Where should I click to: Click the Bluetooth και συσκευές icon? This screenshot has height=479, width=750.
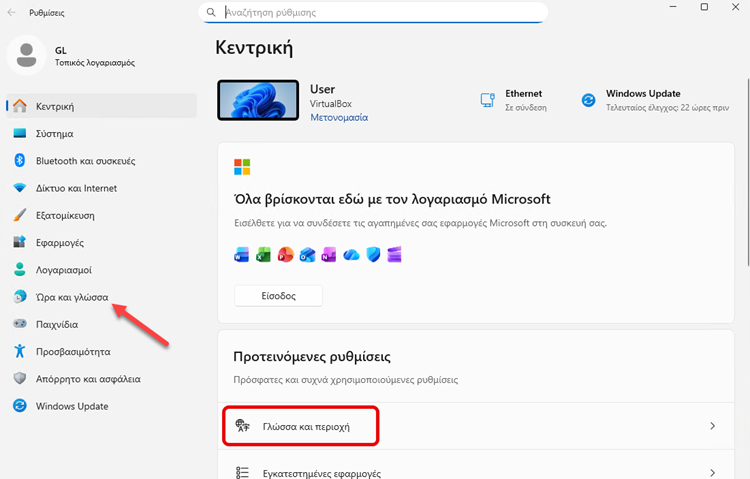19,160
